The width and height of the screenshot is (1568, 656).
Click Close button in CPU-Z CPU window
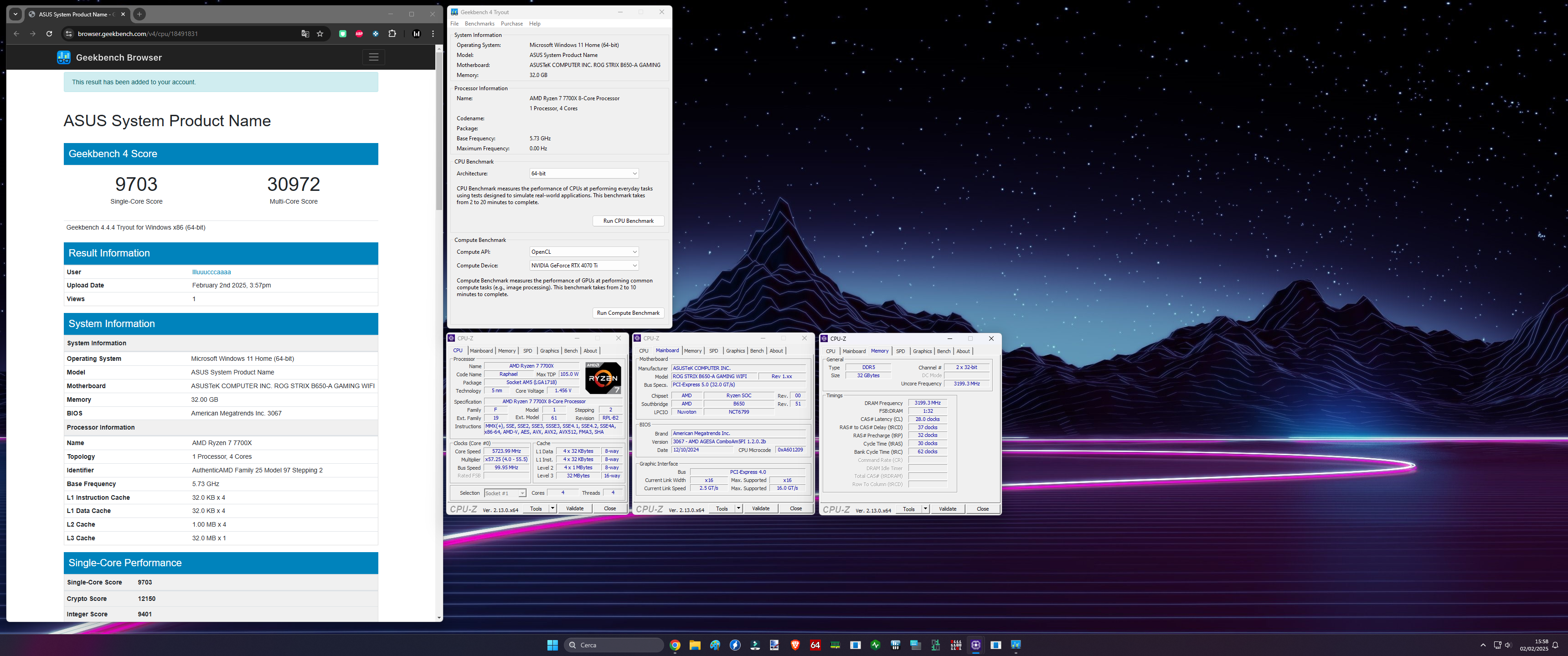610,509
